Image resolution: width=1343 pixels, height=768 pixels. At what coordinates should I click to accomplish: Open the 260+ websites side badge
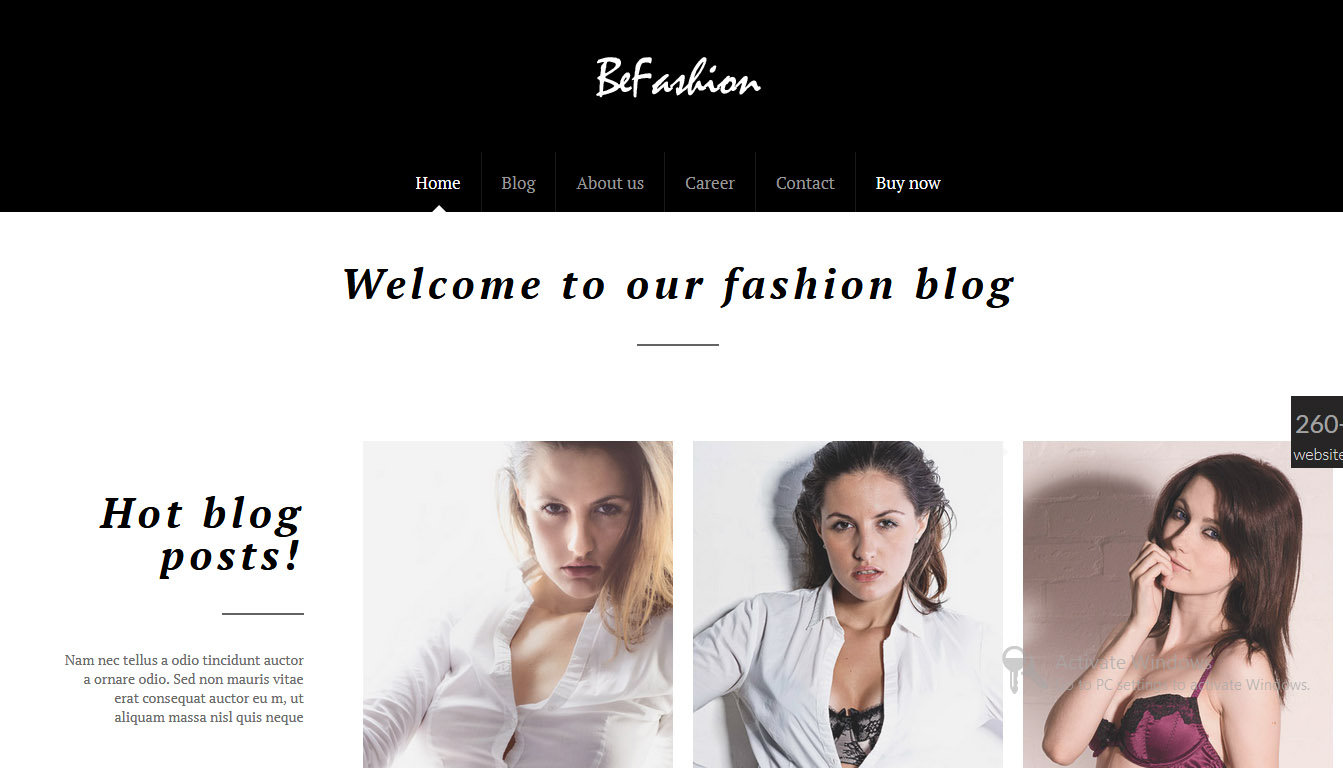[1317, 432]
